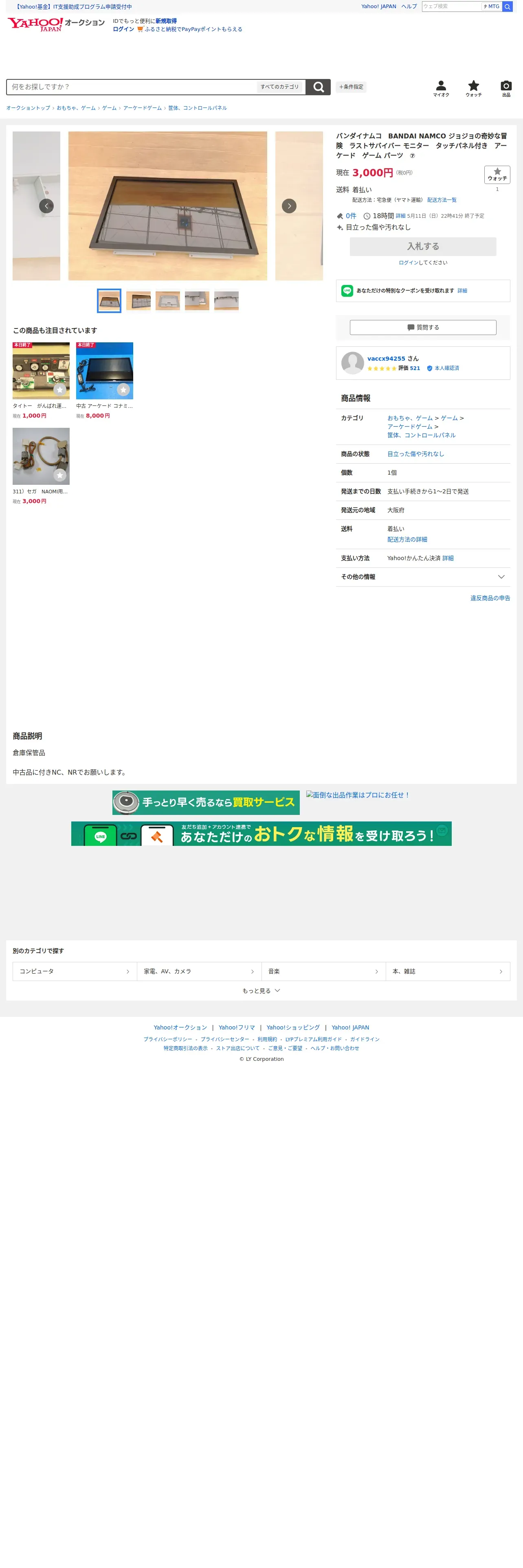Viewport: 523px width, 1568px height.
Task: Click the Yahoo!フリマ footer link
Action: 237,1028
